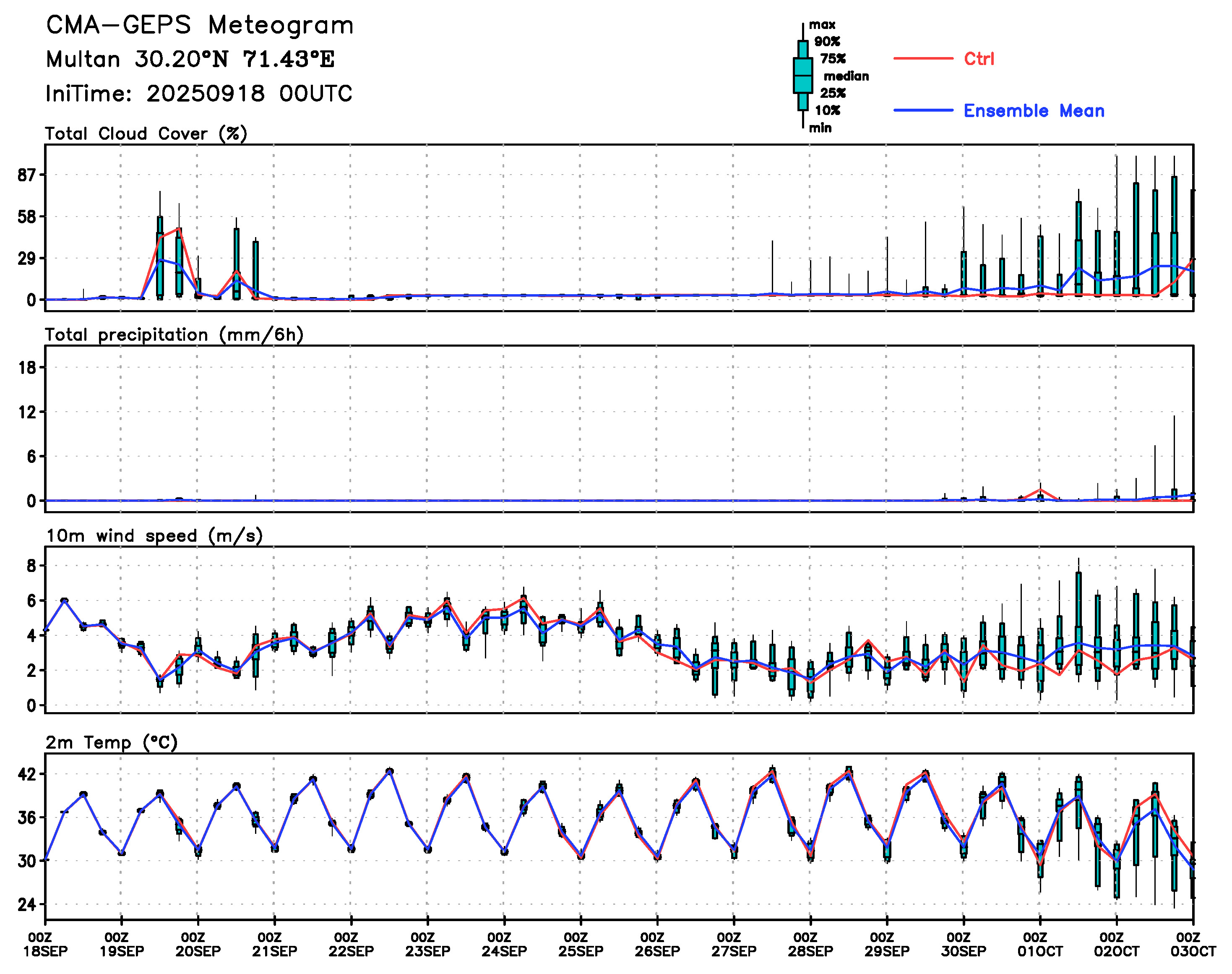Click the 00Z 18SEP time axis label
Viewport: 1232px width, 974px height.
coord(45,944)
